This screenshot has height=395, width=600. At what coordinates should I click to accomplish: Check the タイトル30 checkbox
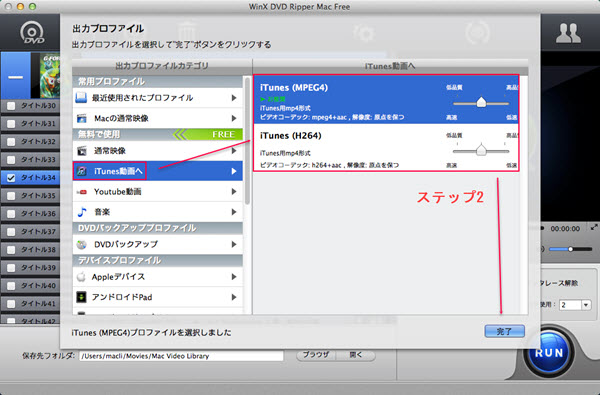tap(11, 106)
